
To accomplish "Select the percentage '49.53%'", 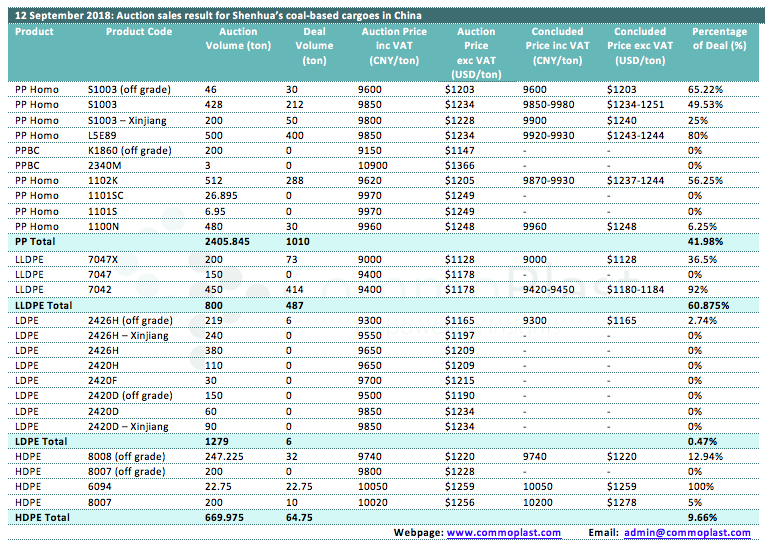I will pos(705,105).
